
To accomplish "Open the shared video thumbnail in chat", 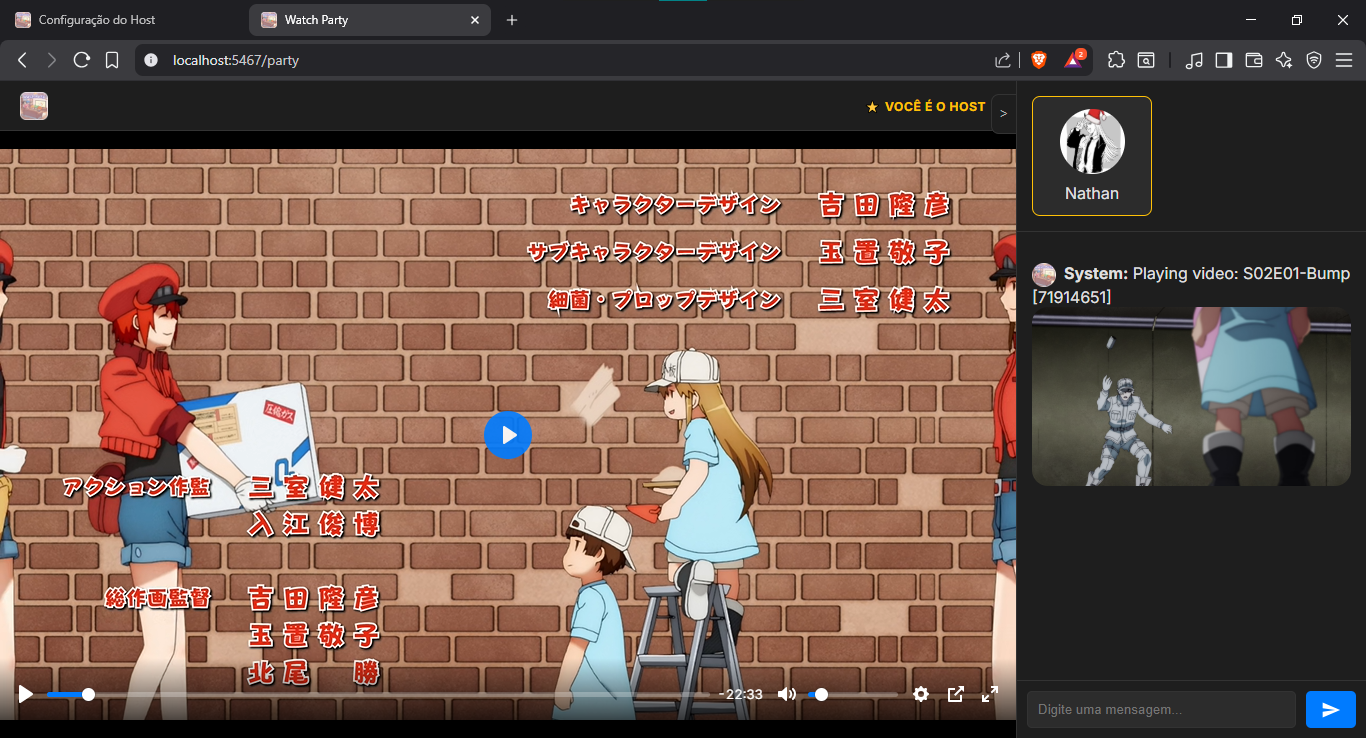I will pos(1190,396).
